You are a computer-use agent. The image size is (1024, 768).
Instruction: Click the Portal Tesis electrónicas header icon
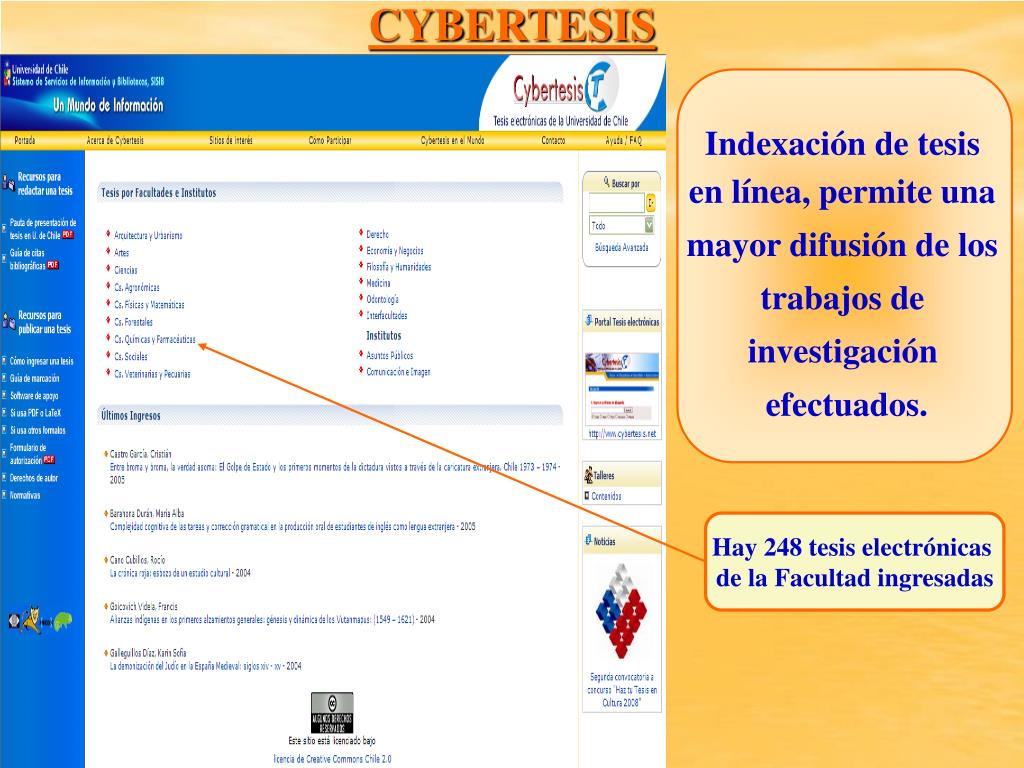588,321
